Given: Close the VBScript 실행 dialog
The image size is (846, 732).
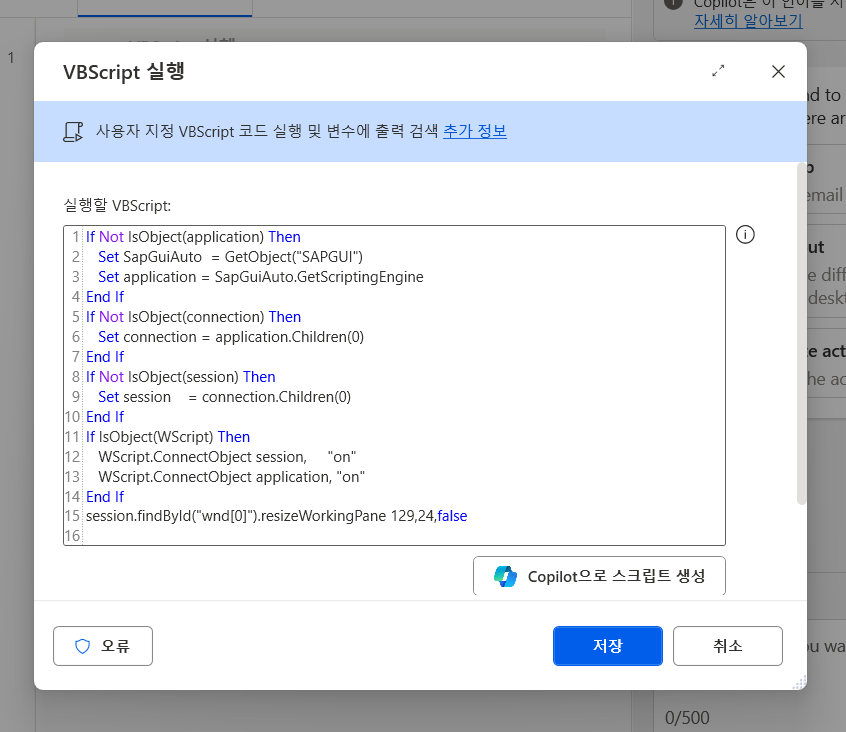Looking at the screenshot, I should point(778,71).
